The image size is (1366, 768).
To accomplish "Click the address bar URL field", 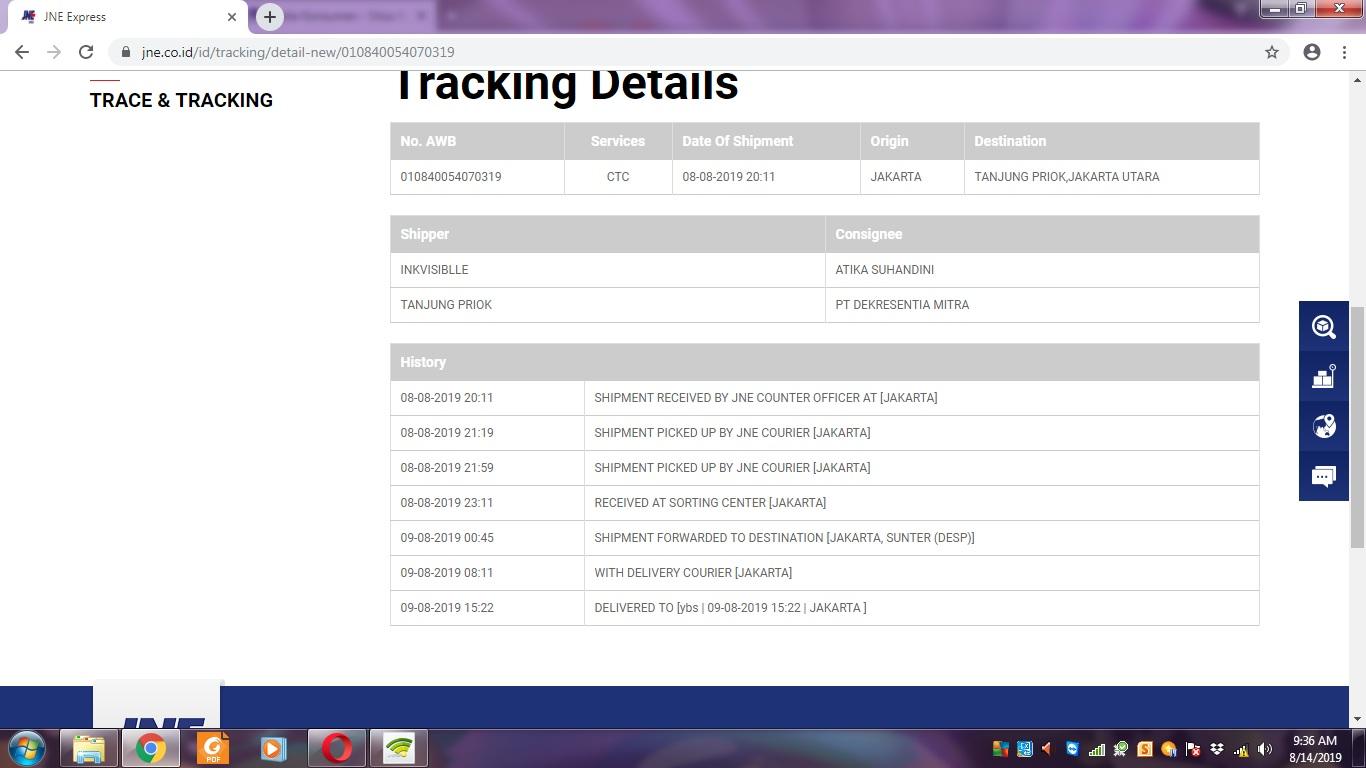I will coord(690,52).
